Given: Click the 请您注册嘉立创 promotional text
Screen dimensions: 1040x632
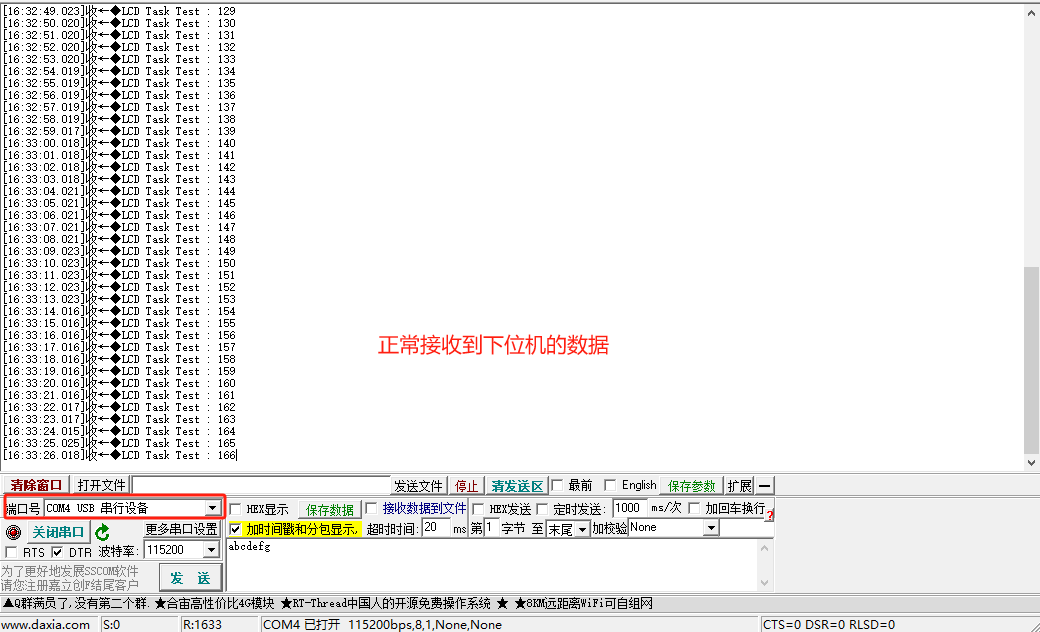Looking at the screenshot, I should click(x=70, y=585).
